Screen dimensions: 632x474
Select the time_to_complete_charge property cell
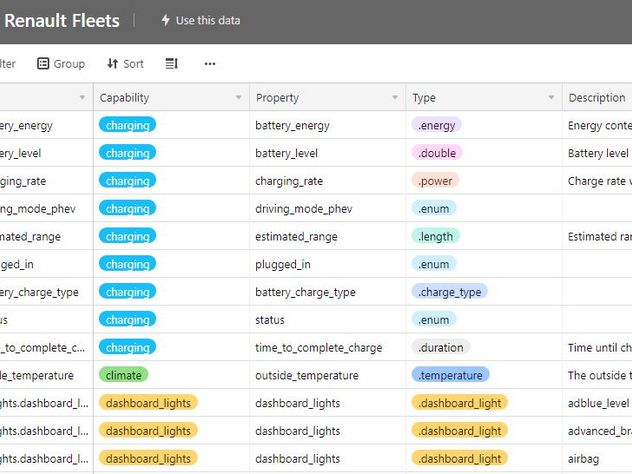[328, 348]
